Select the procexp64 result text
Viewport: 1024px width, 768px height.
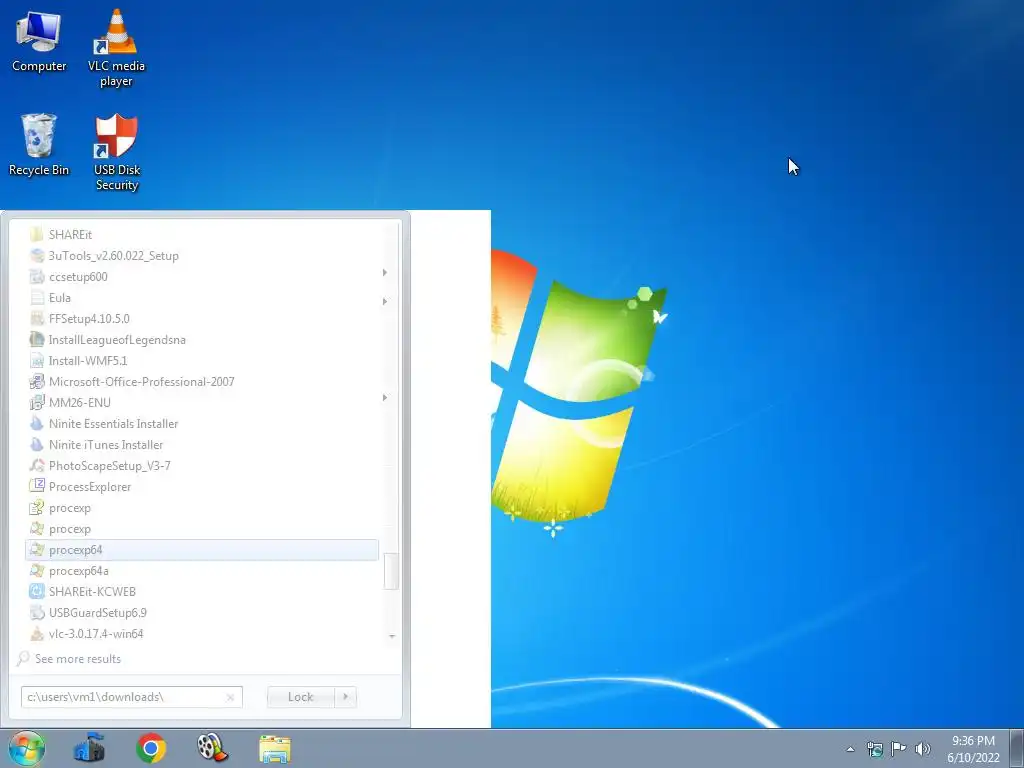pos(76,550)
